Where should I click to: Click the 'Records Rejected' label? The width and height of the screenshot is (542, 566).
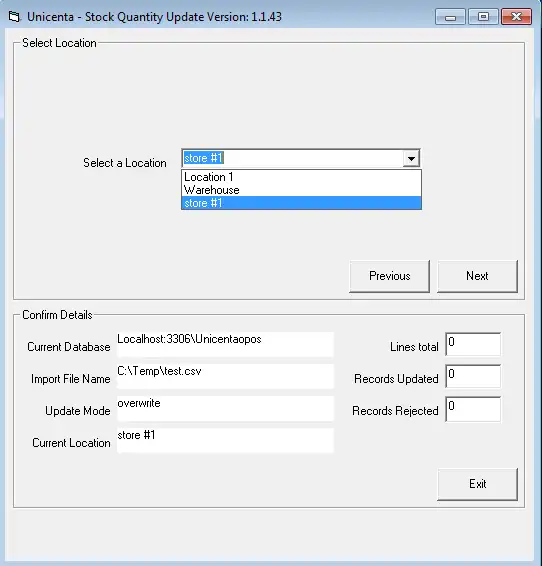[x=395, y=411]
